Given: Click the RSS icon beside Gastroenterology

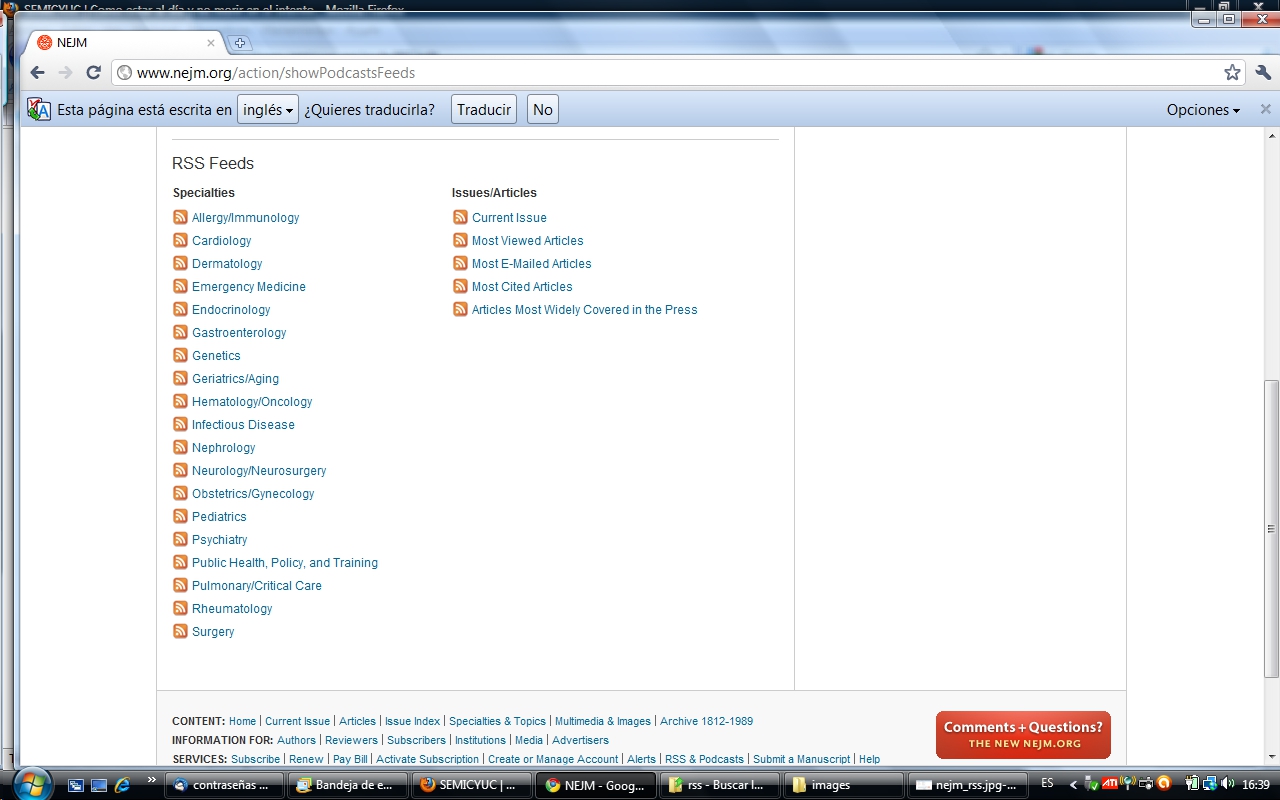Looking at the screenshot, I should pos(180,332).
